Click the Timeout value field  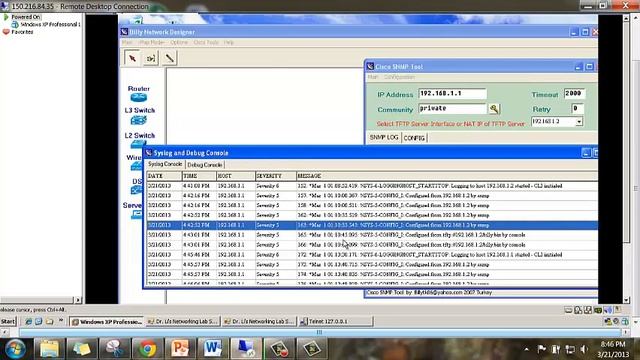click(574, 94)
